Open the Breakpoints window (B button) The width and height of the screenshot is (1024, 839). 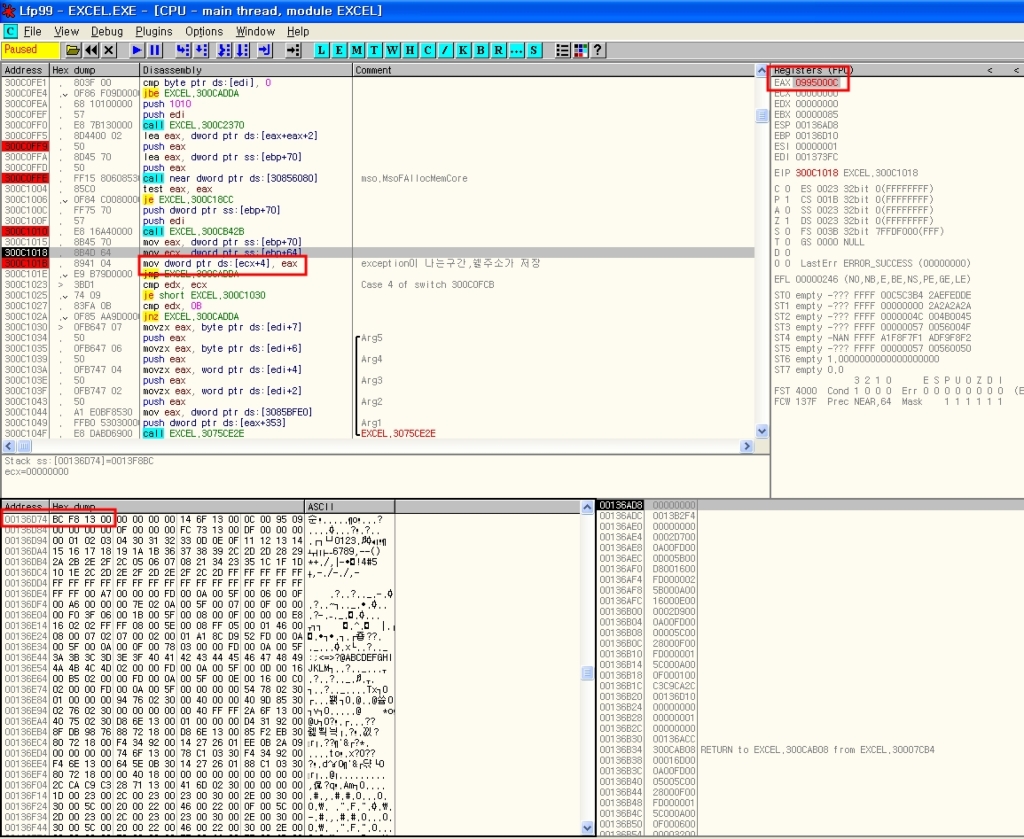click(481, 50)
